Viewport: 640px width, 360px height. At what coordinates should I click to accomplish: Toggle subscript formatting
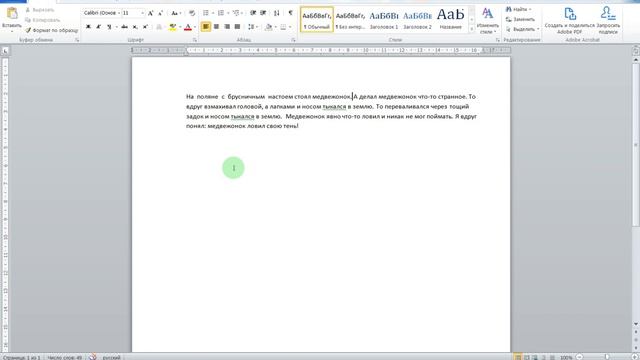point(135,27)
